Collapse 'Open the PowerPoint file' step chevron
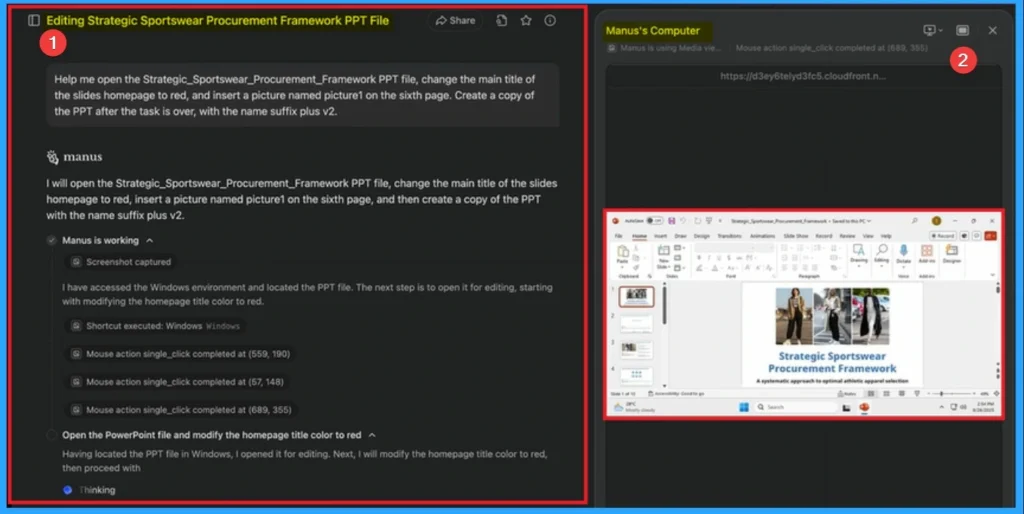The image size is (1024, 514). click(x=372, y=435)
